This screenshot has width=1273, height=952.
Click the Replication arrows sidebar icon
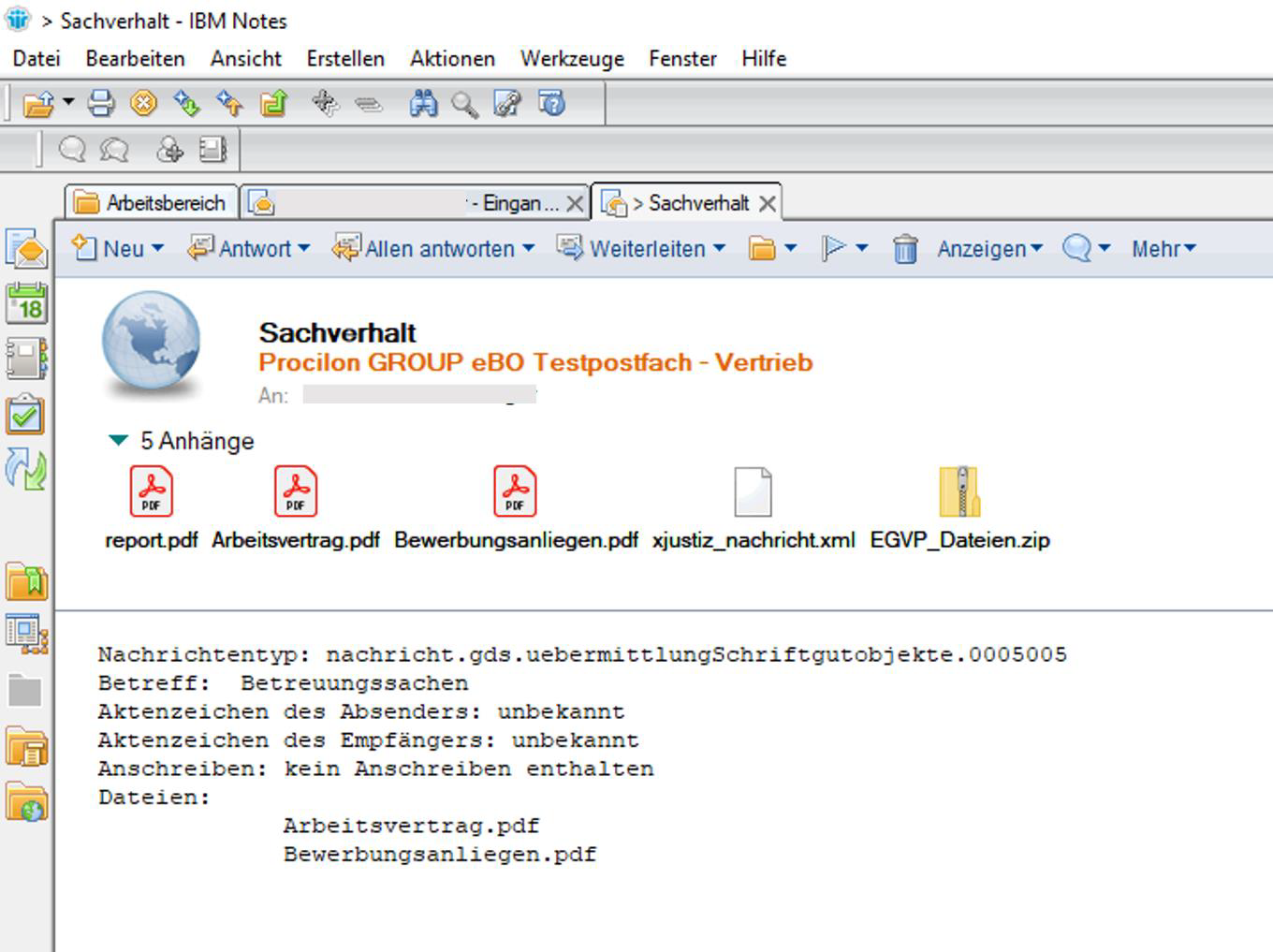(26, 469)
